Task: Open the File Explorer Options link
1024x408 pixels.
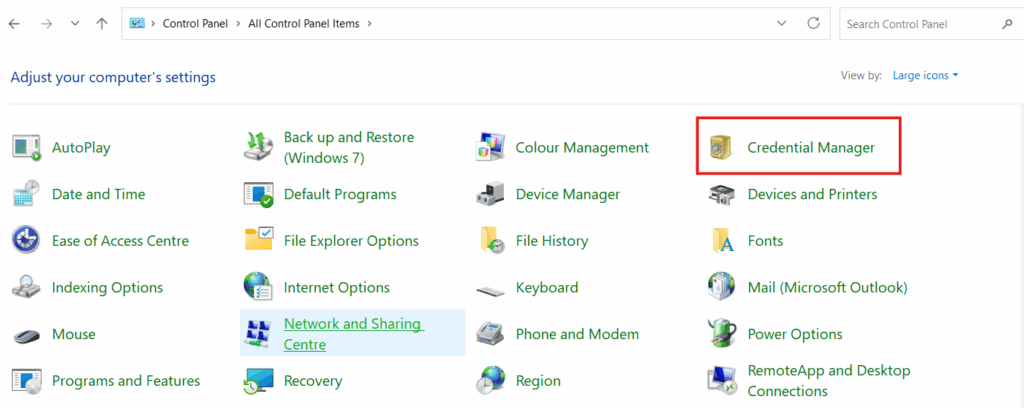Action: tap(351, 240)
